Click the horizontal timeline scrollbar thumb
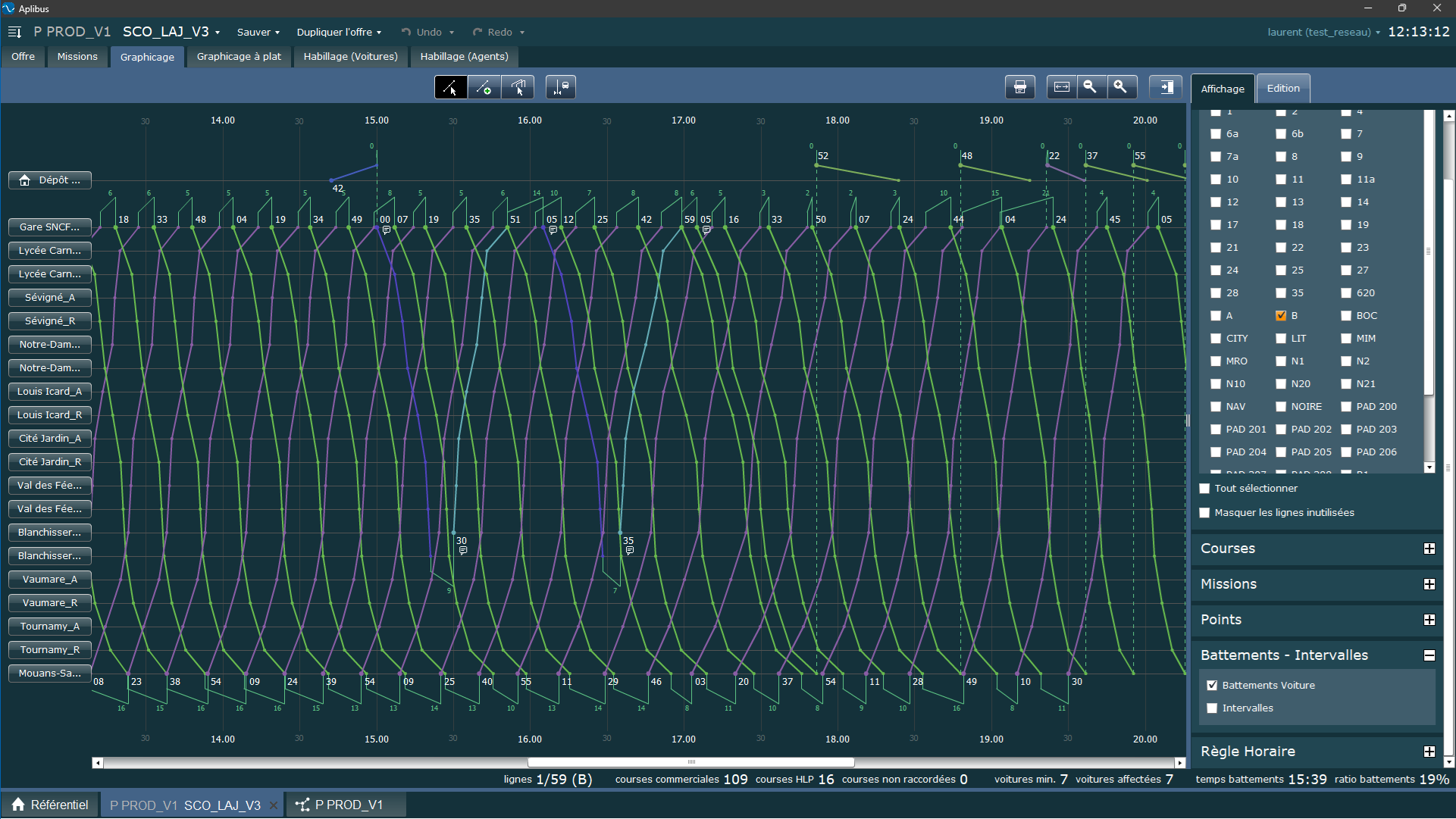Viewport: 1456px width, 819px height. [x=690, y=763]
